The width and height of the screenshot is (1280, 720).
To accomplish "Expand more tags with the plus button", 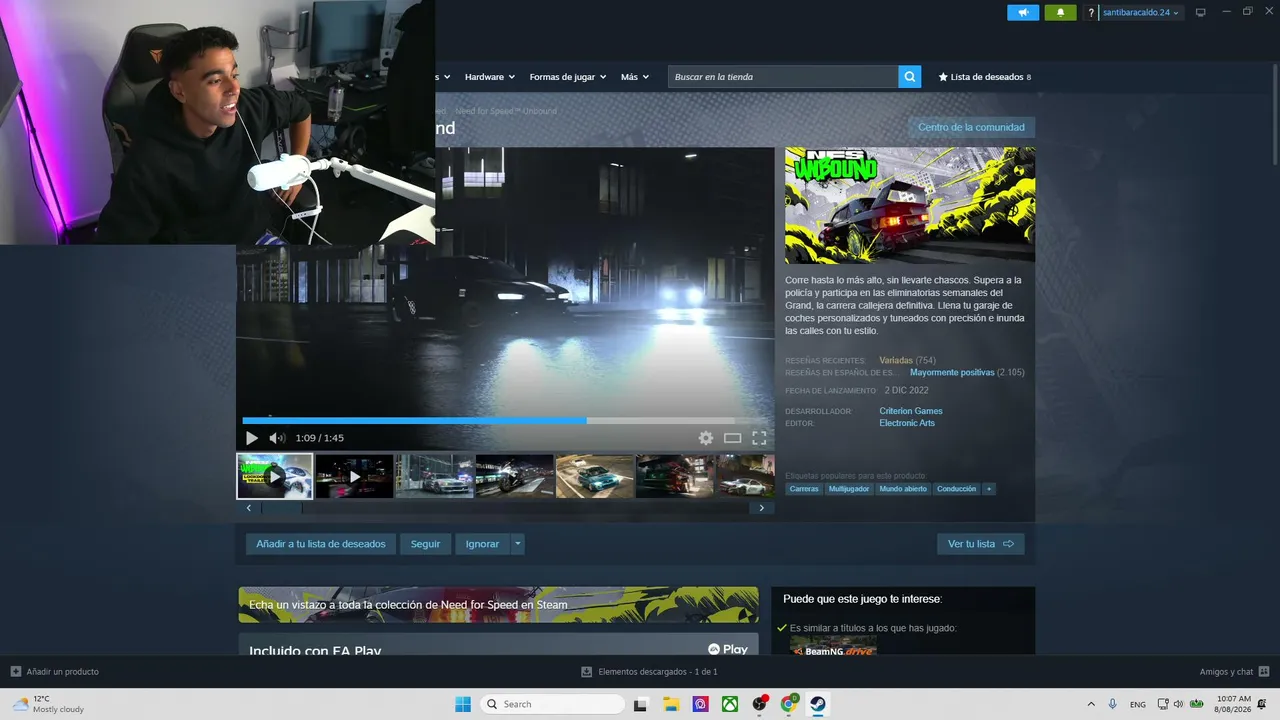I will [989, 489].
